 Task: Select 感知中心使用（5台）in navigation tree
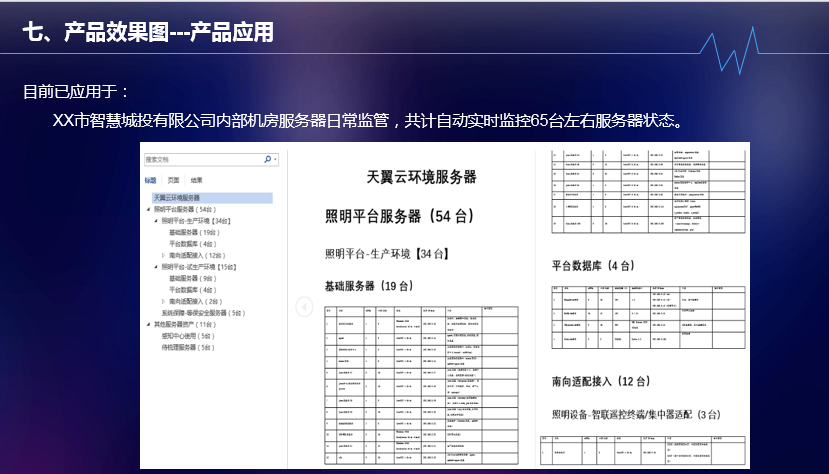pyautogui.click(x=188, y=336)
